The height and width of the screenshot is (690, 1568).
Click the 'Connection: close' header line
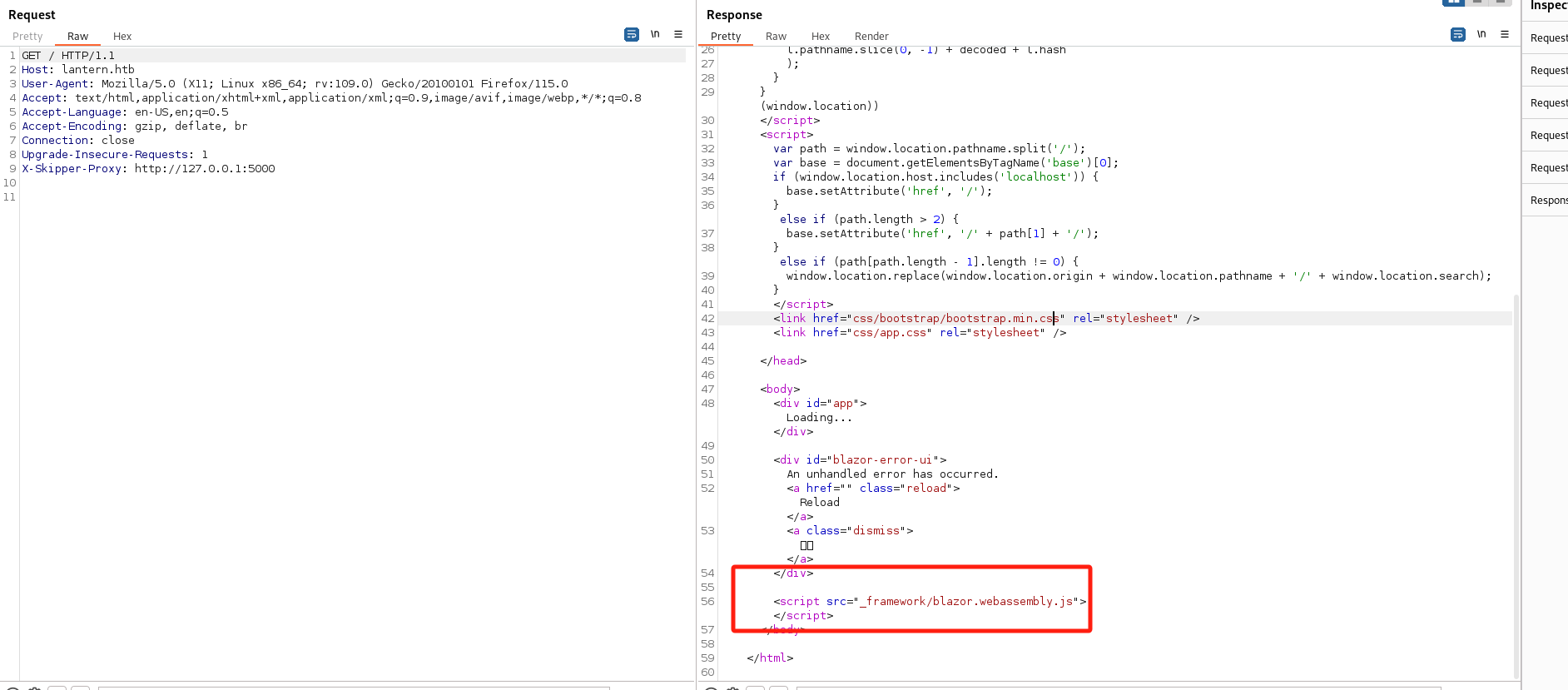tap(78, 141)
